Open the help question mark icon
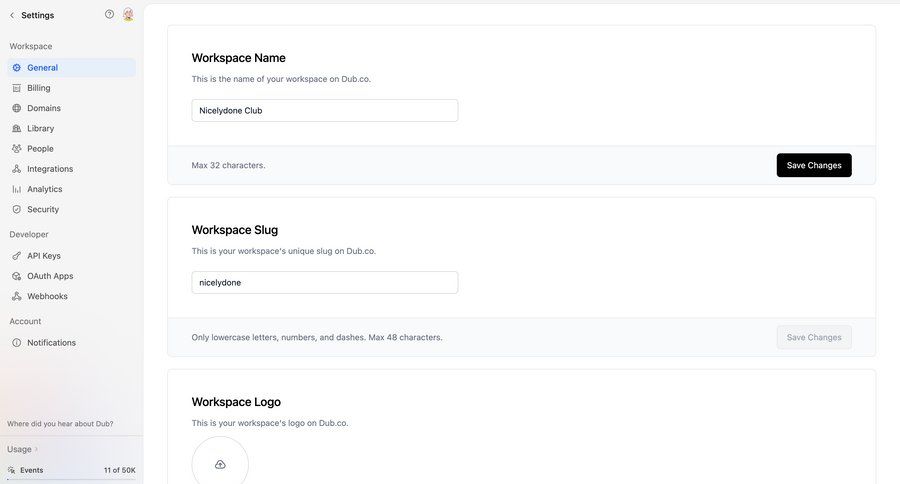900x484 pixels. pyautogui.click(x=109, y=14)
